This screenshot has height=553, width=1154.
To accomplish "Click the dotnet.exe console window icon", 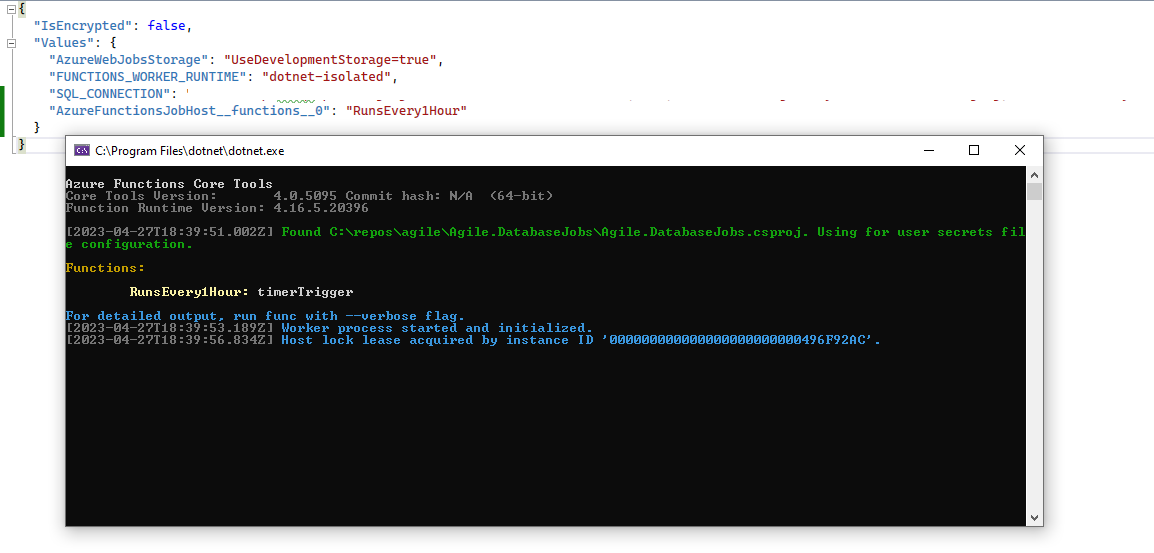I will [82, 150].
